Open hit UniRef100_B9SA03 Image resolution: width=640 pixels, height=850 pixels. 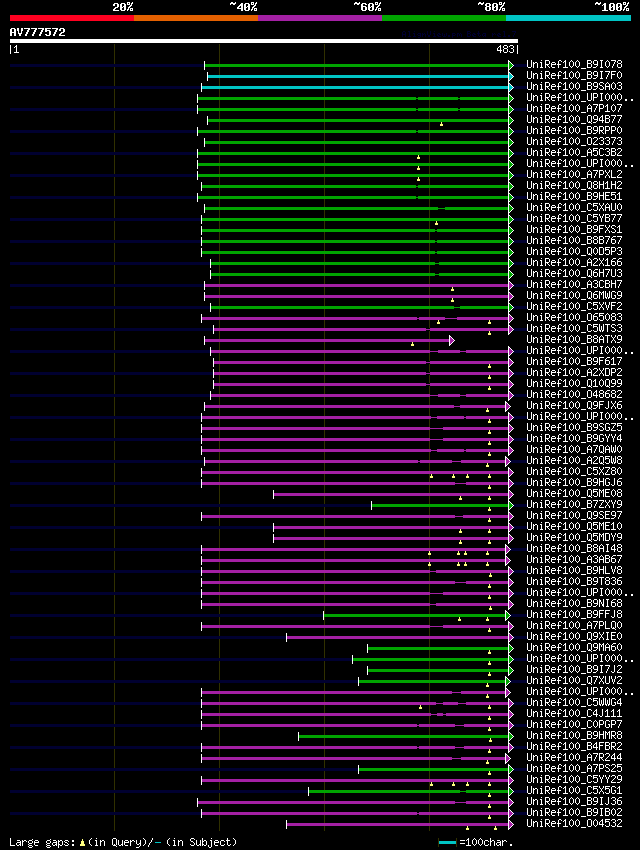click(x=574, y=86)
